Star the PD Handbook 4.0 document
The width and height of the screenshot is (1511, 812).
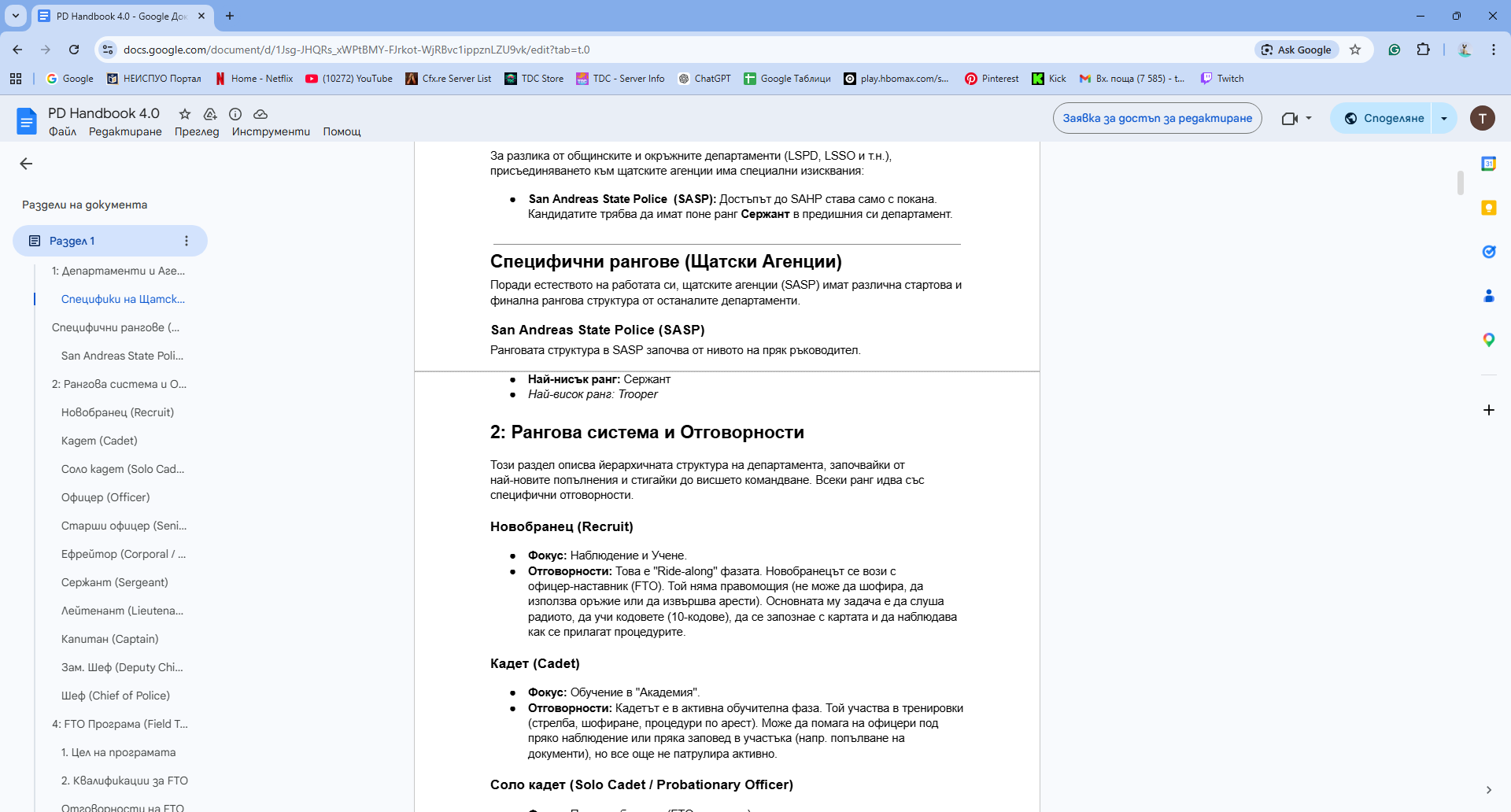[x=185, y=114]
